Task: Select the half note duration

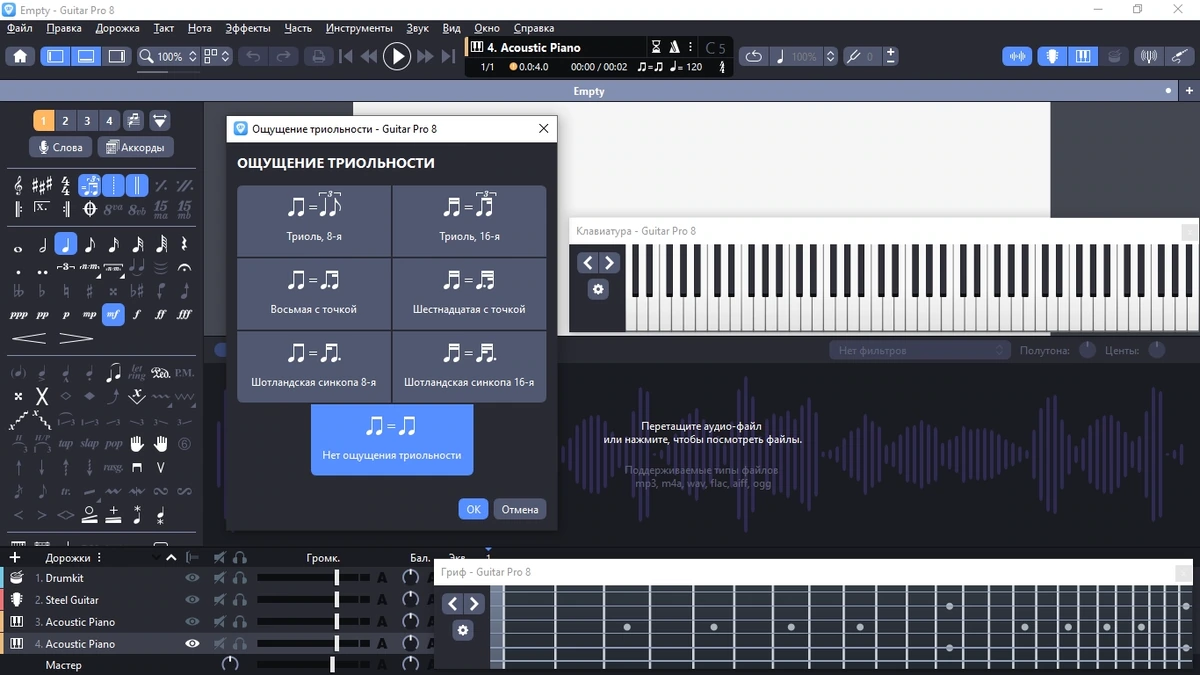Action: pyautogui.click(x=42, y=244)
